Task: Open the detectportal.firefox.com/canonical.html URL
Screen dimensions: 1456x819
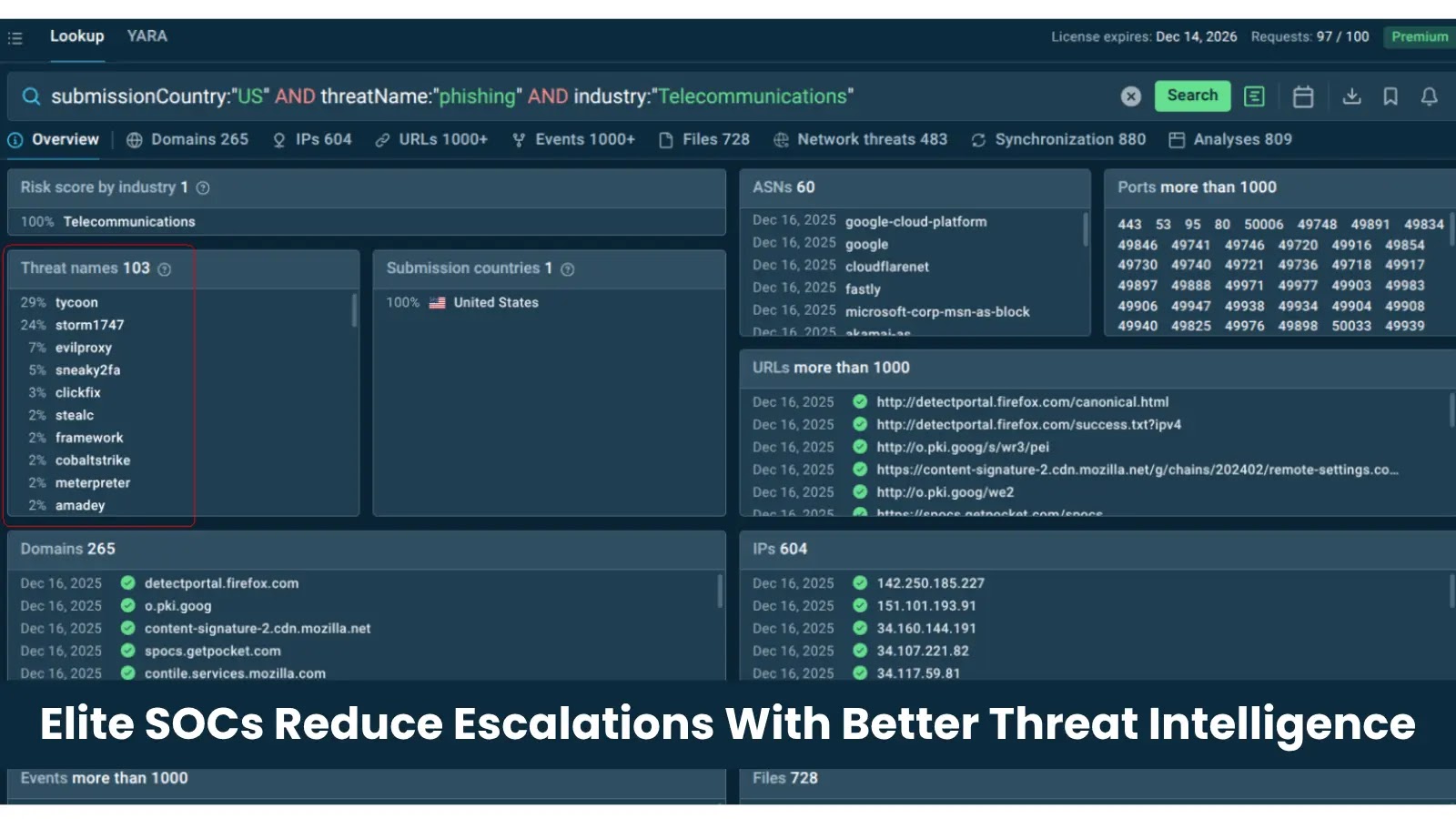Action: click(1023, 401)
